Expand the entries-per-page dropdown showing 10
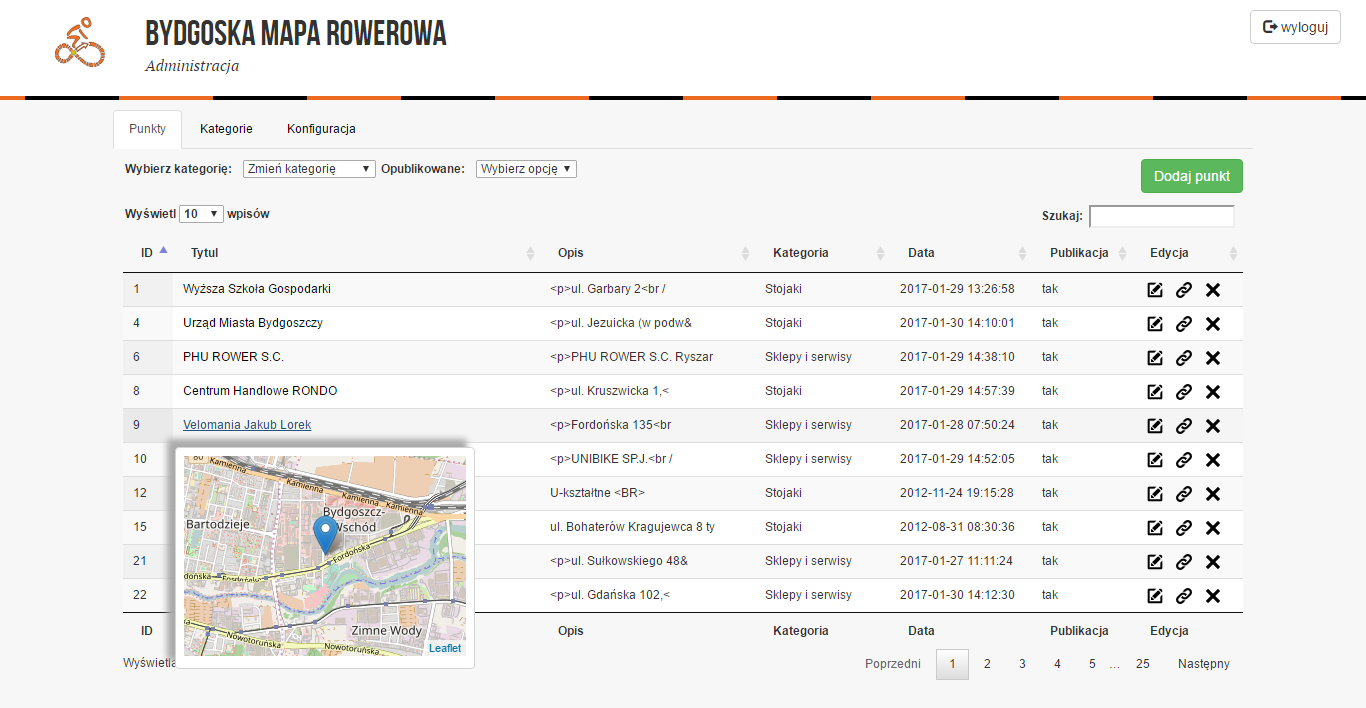Screen dimensions: 1366x708 click(201, 214)
